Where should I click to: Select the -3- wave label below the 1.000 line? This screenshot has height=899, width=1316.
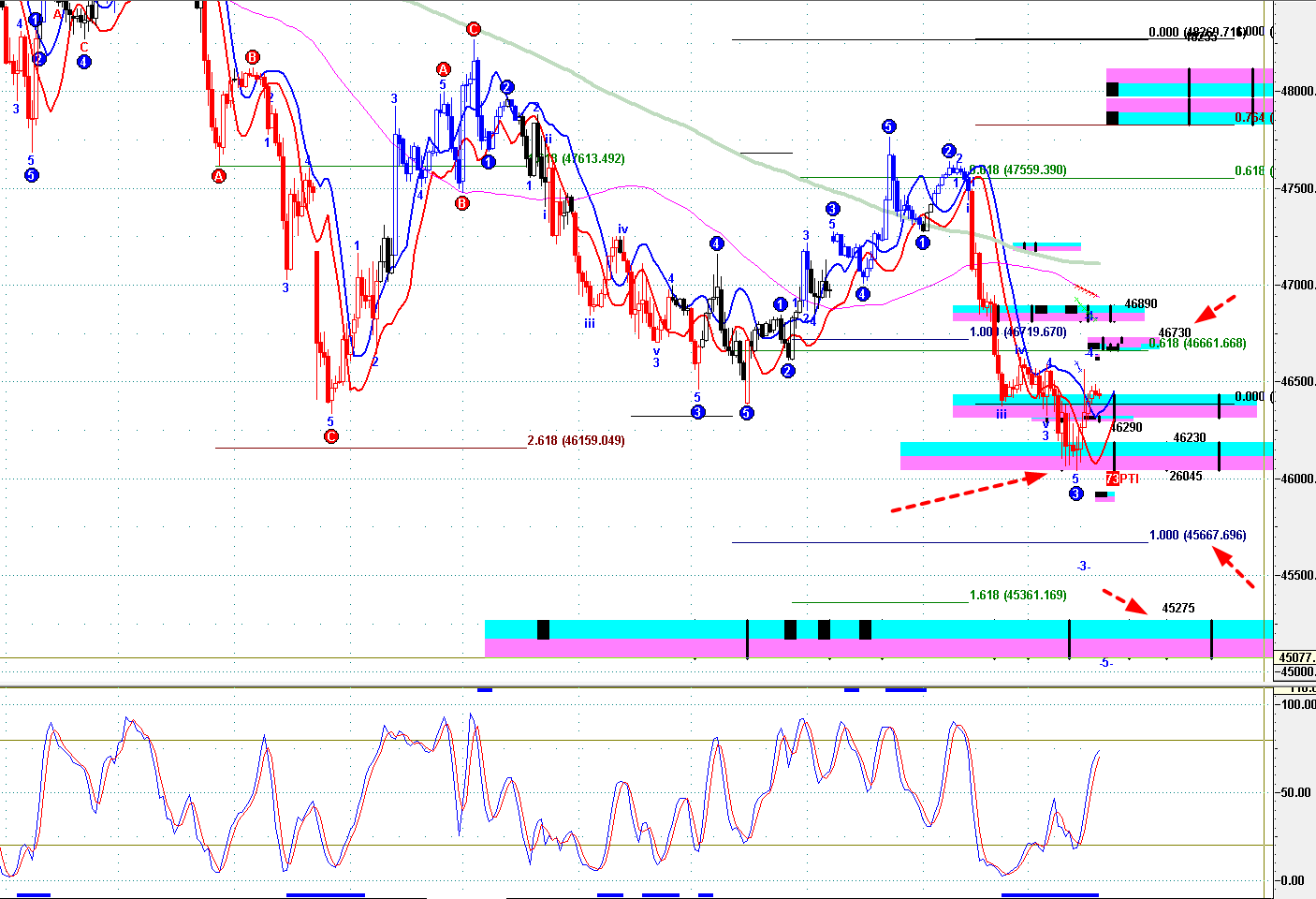tap(1083, 567)
